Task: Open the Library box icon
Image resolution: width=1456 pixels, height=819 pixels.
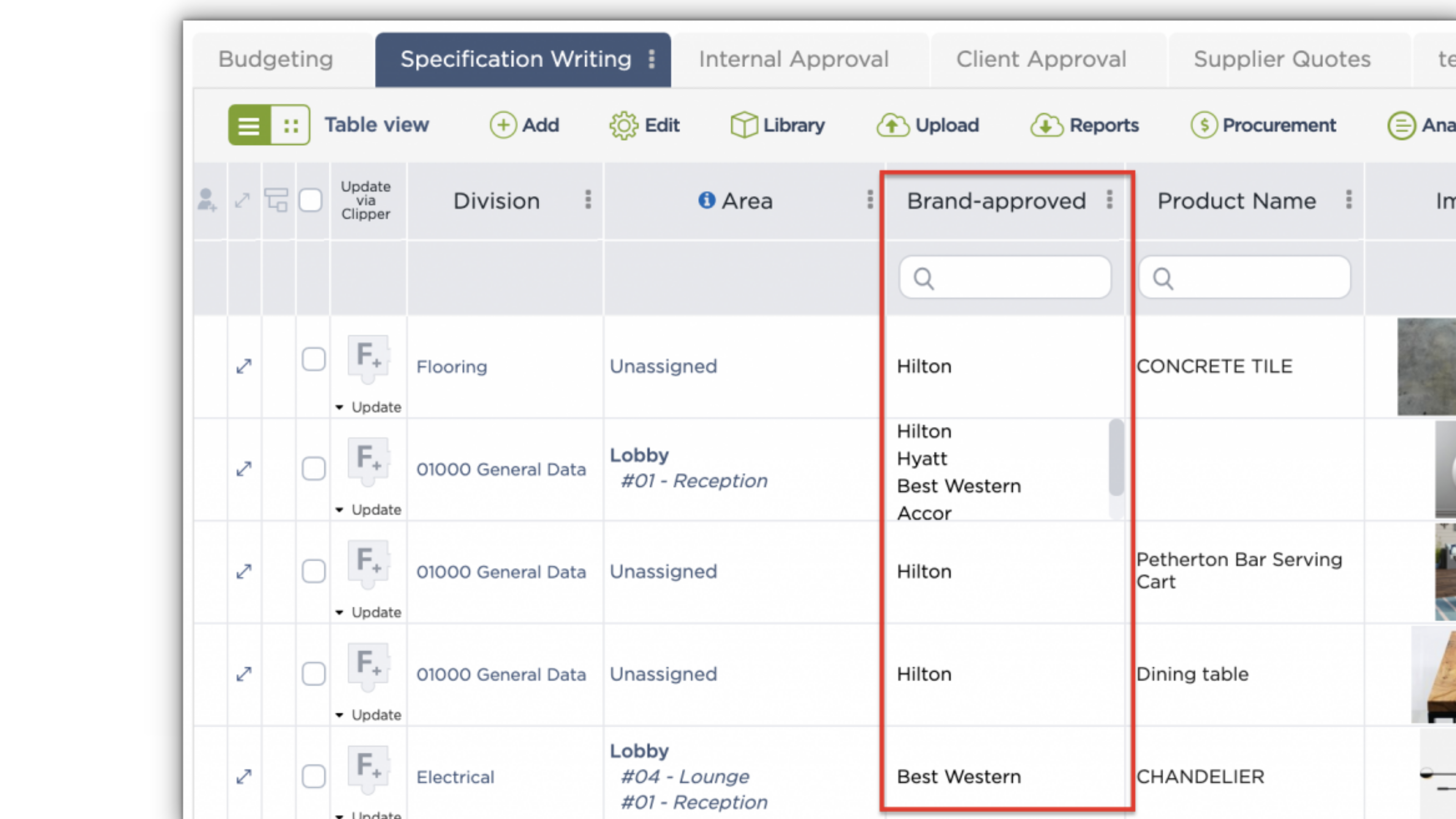Action: tap(744, 125)
